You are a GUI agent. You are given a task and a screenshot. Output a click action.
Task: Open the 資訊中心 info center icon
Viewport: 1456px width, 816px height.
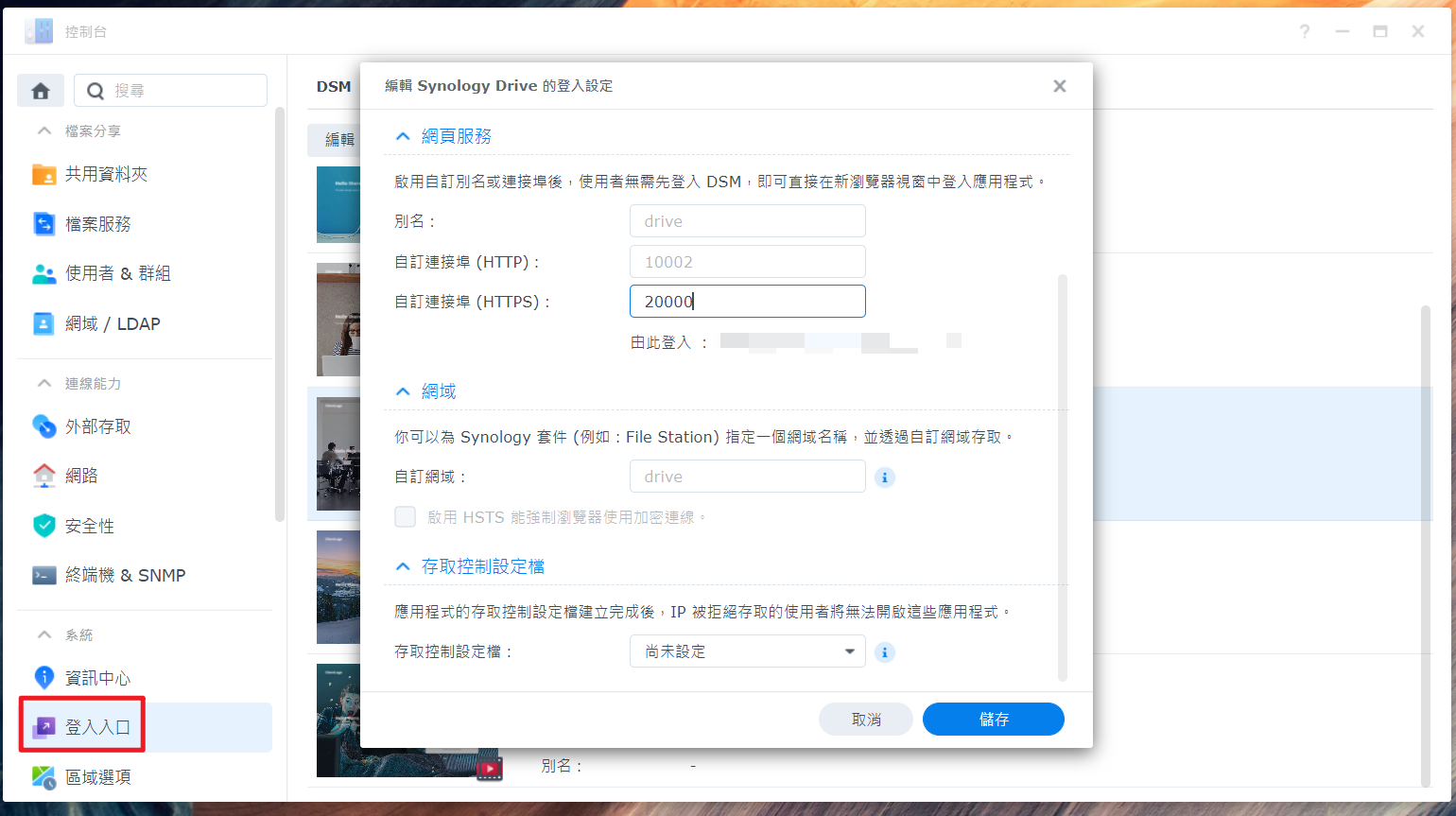(x=44, y=678)
